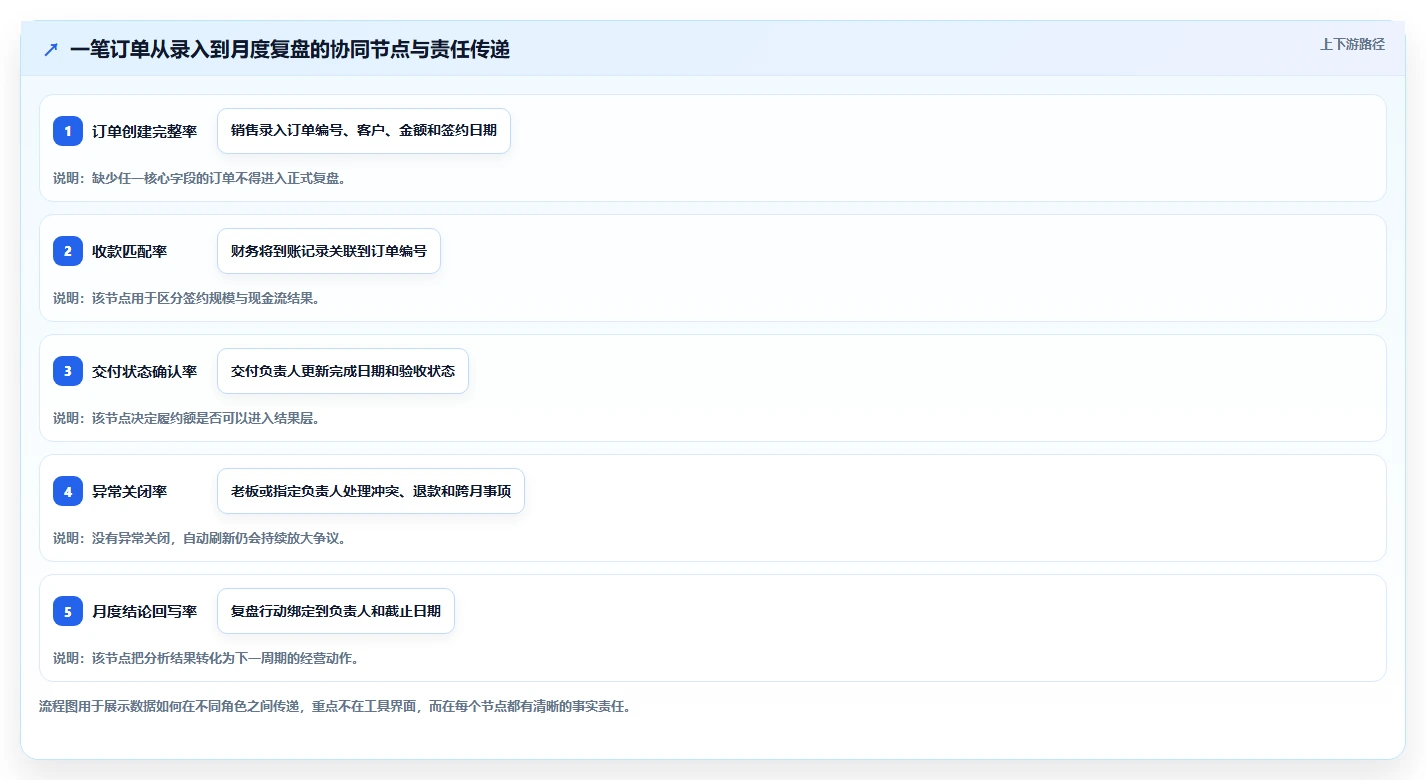
Task: Click the step 4 number badge
Action: point(68,491)
